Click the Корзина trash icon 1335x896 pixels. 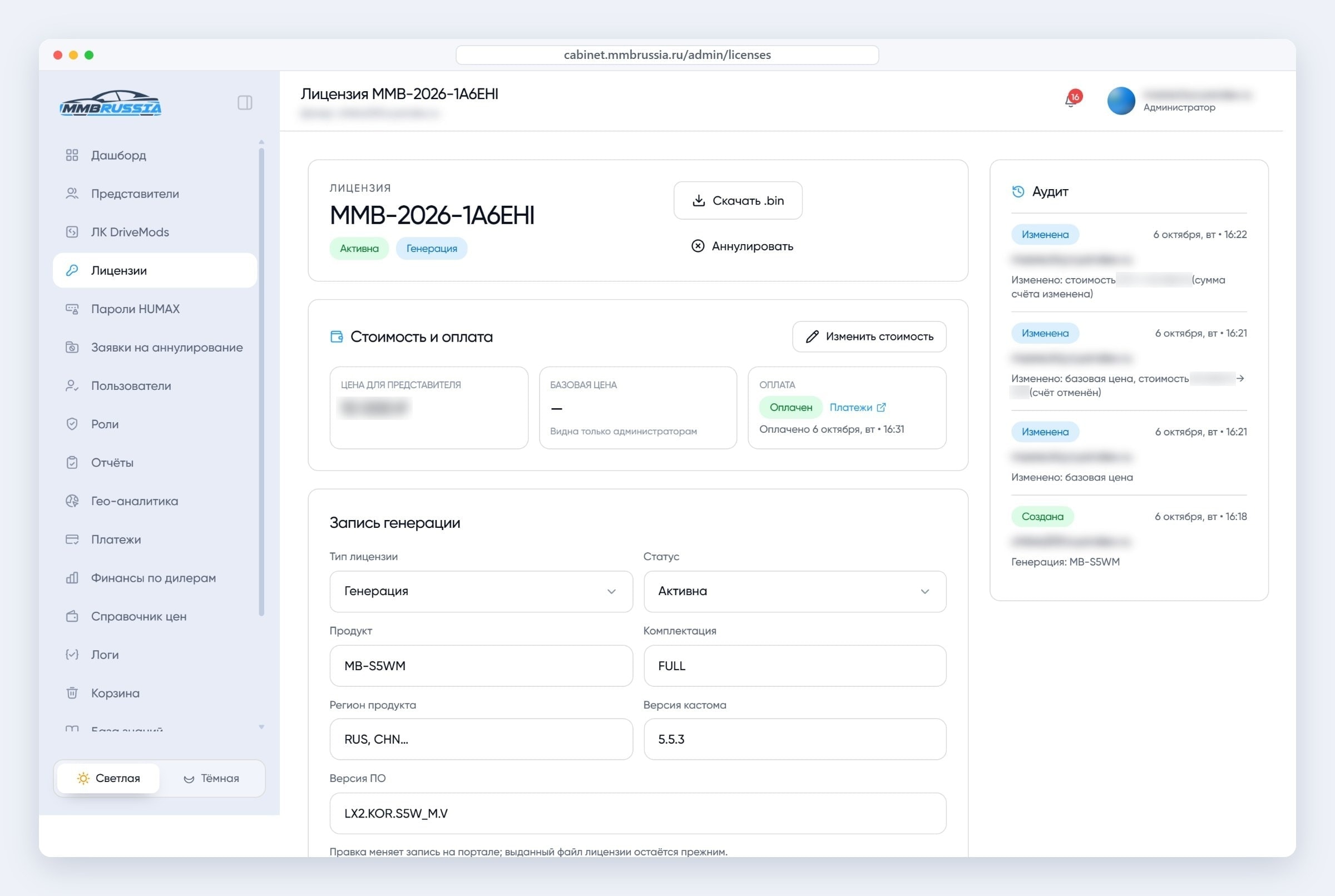(71, 693)
